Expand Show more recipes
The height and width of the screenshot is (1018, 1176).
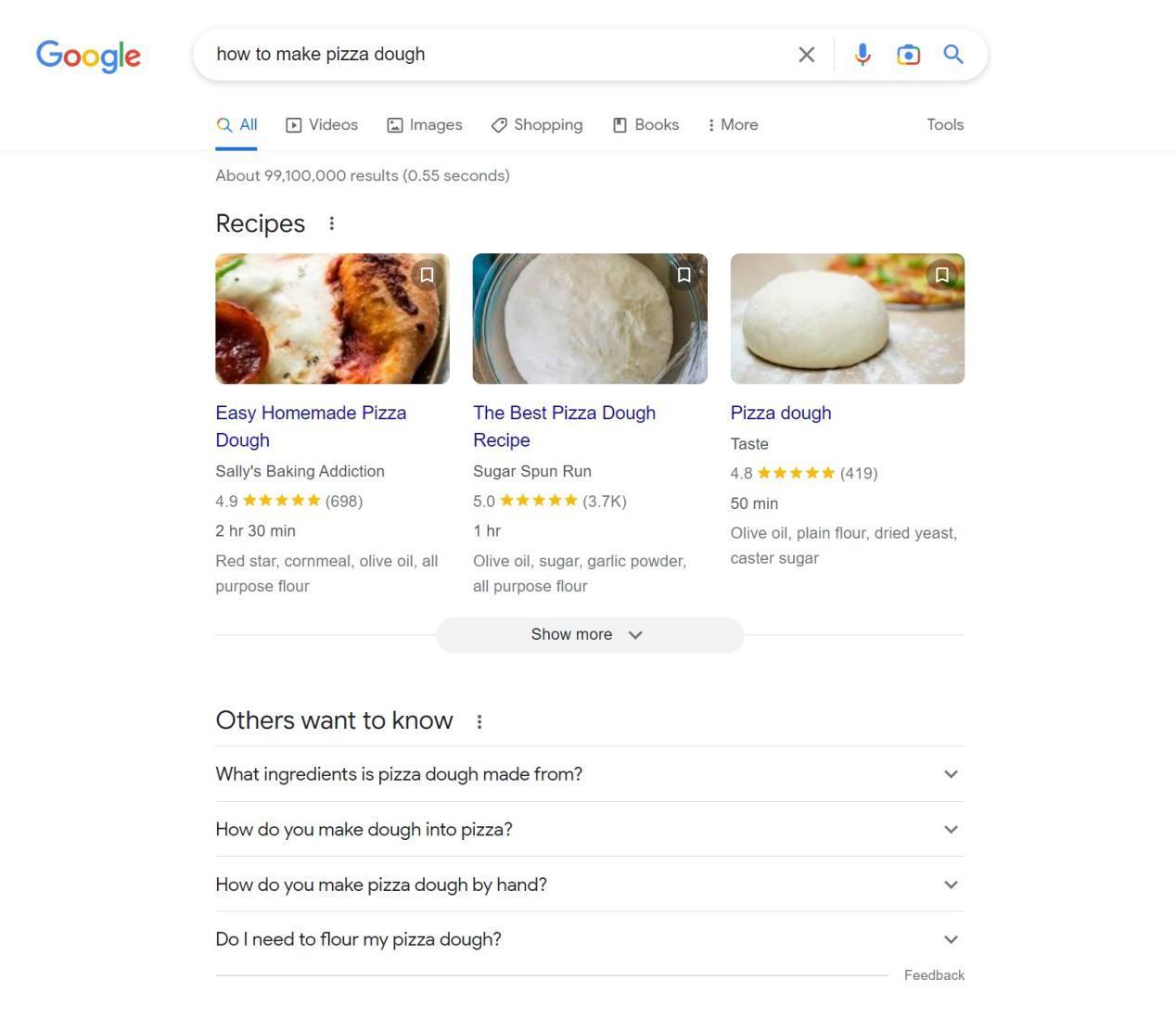590,635
